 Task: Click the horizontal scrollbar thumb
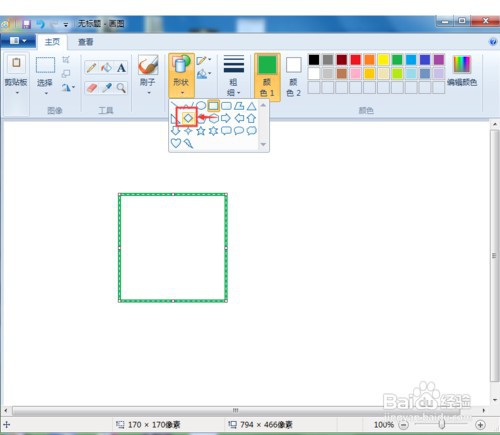tap(235, 410)
